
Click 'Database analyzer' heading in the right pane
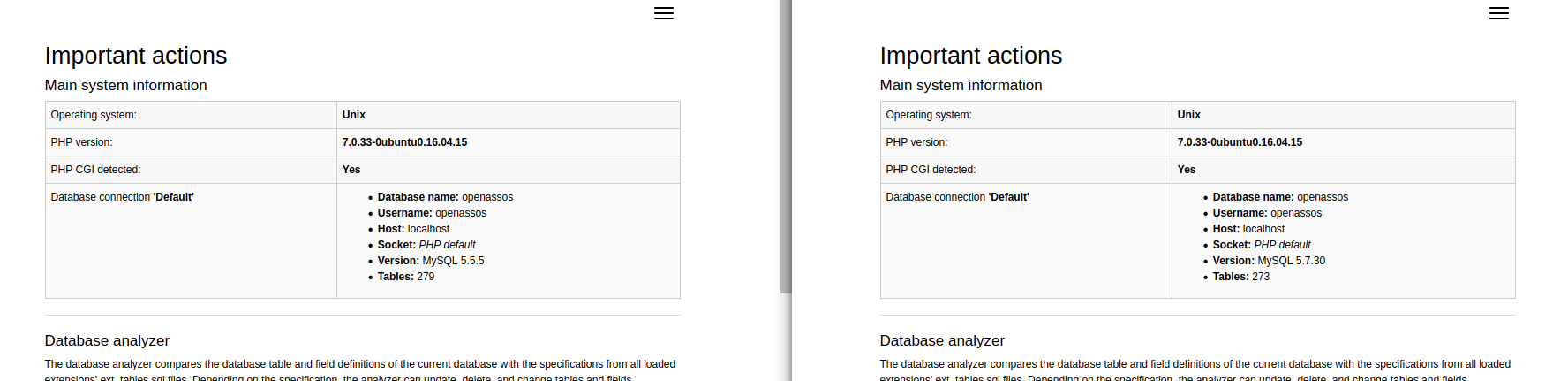click(x=942, y=340)
